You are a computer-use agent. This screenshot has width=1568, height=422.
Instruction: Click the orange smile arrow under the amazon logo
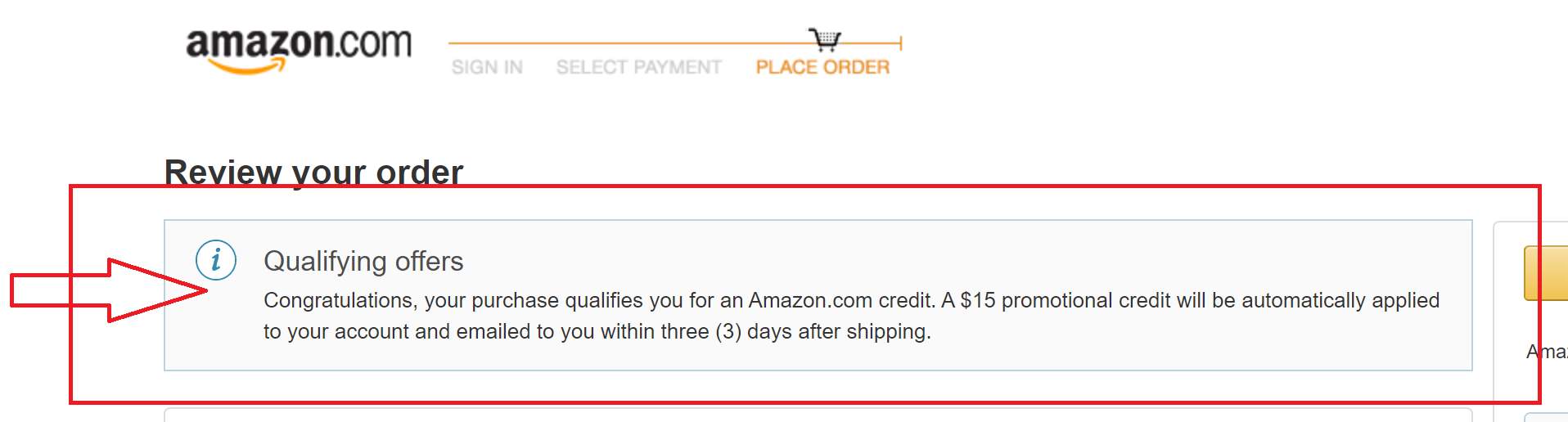pos(247,66)
